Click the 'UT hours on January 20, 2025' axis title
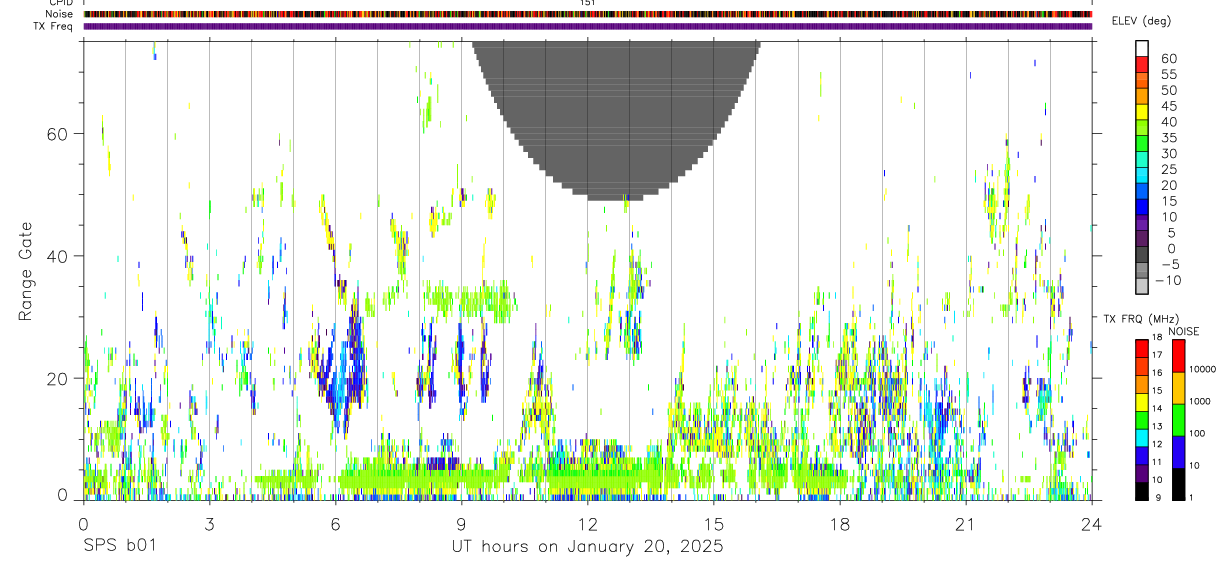The width and height of the screenshot is (1228, 567). pos(586,547)
